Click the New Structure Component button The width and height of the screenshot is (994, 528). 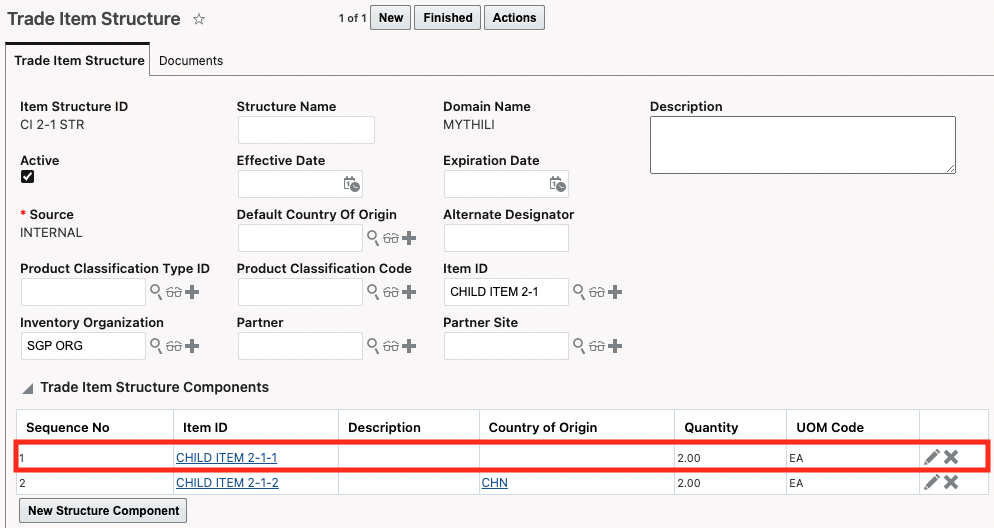[104, 511]
